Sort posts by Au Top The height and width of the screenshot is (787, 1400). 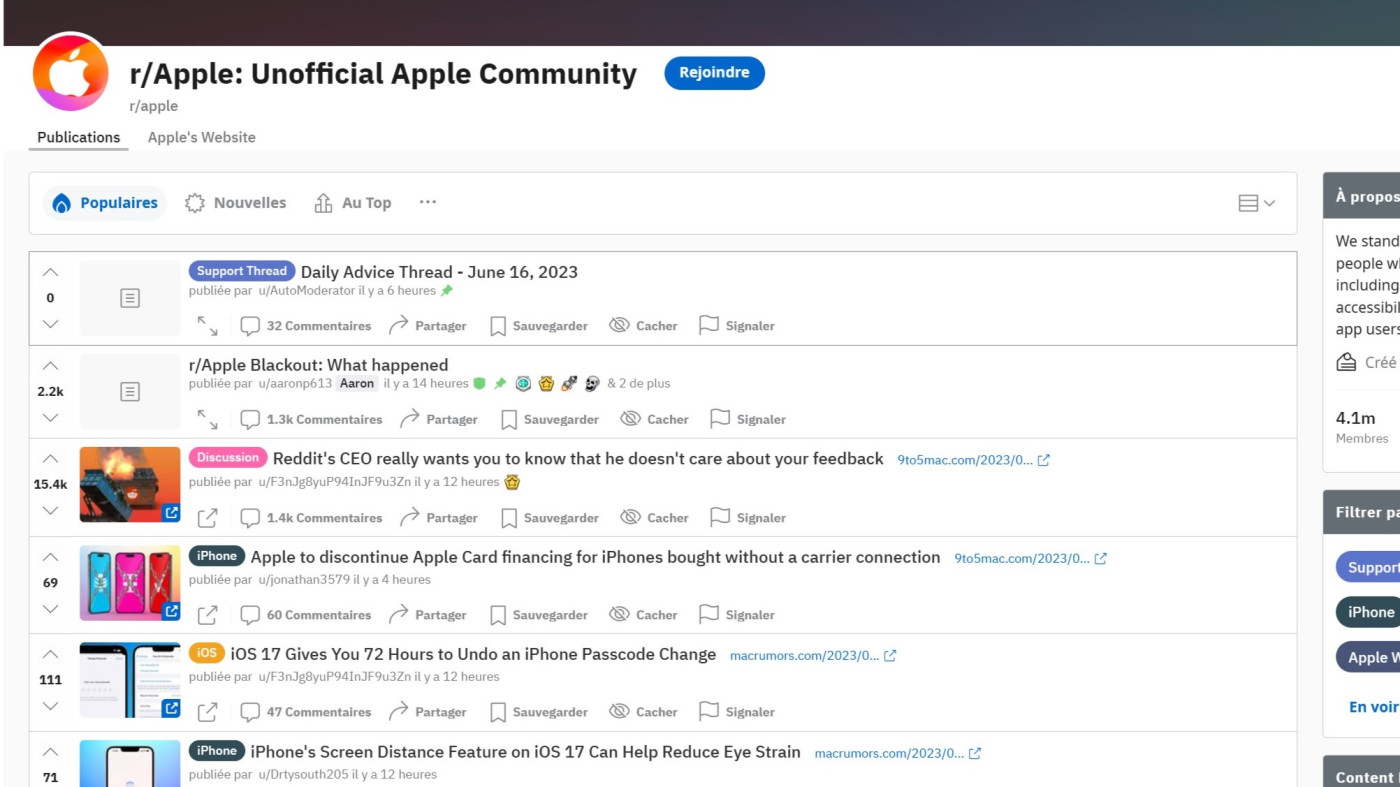point(353,203)
